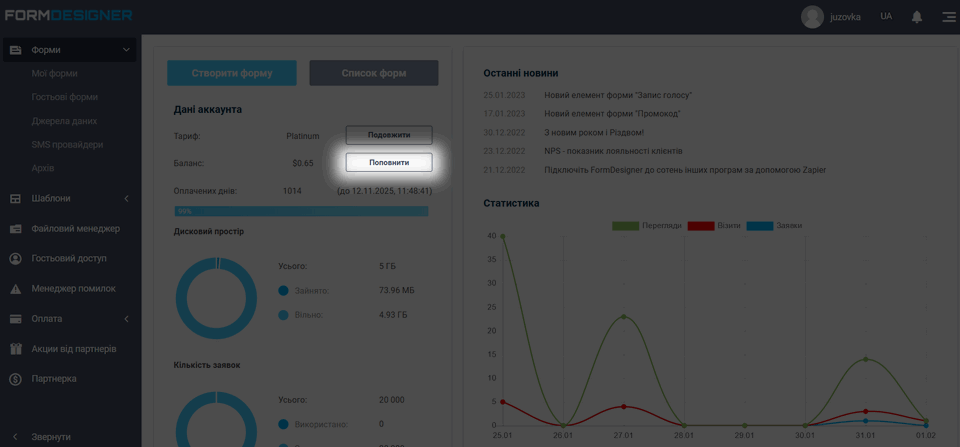The height and width of the screenshot is (447, 960).
Task: Open the hamburger menu icon
Action: [948, 17]
